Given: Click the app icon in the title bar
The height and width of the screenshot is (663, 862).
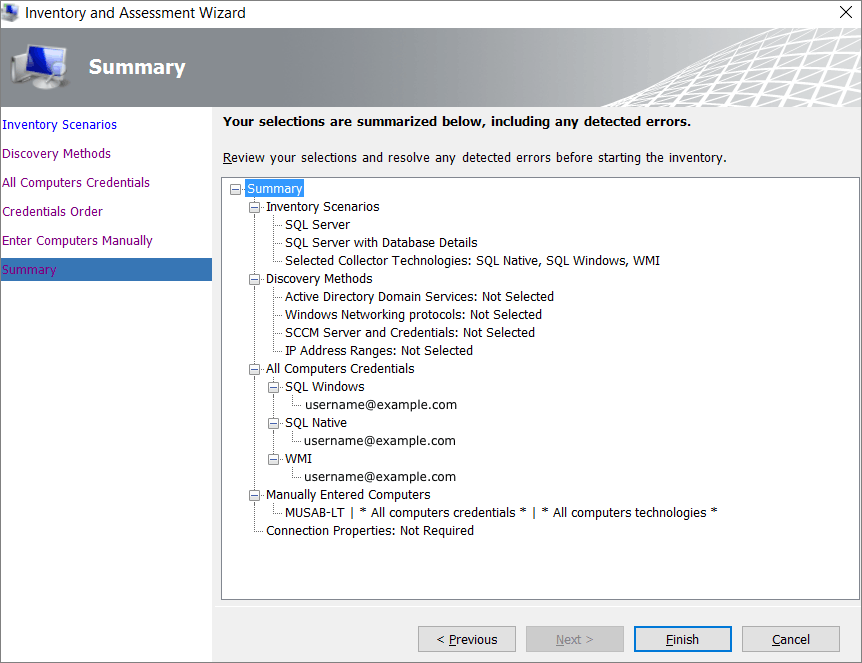Looking at the screenshot, I should pos(10,12).
